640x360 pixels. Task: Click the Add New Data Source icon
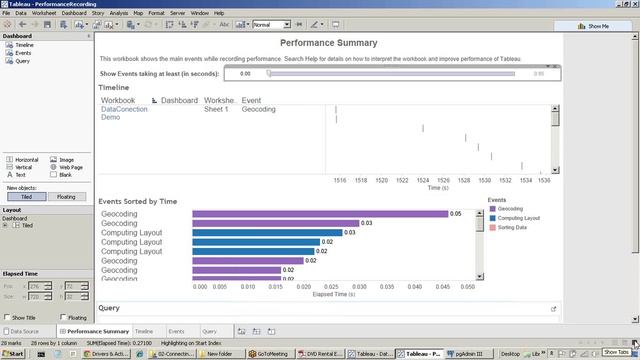coord(63,24)
